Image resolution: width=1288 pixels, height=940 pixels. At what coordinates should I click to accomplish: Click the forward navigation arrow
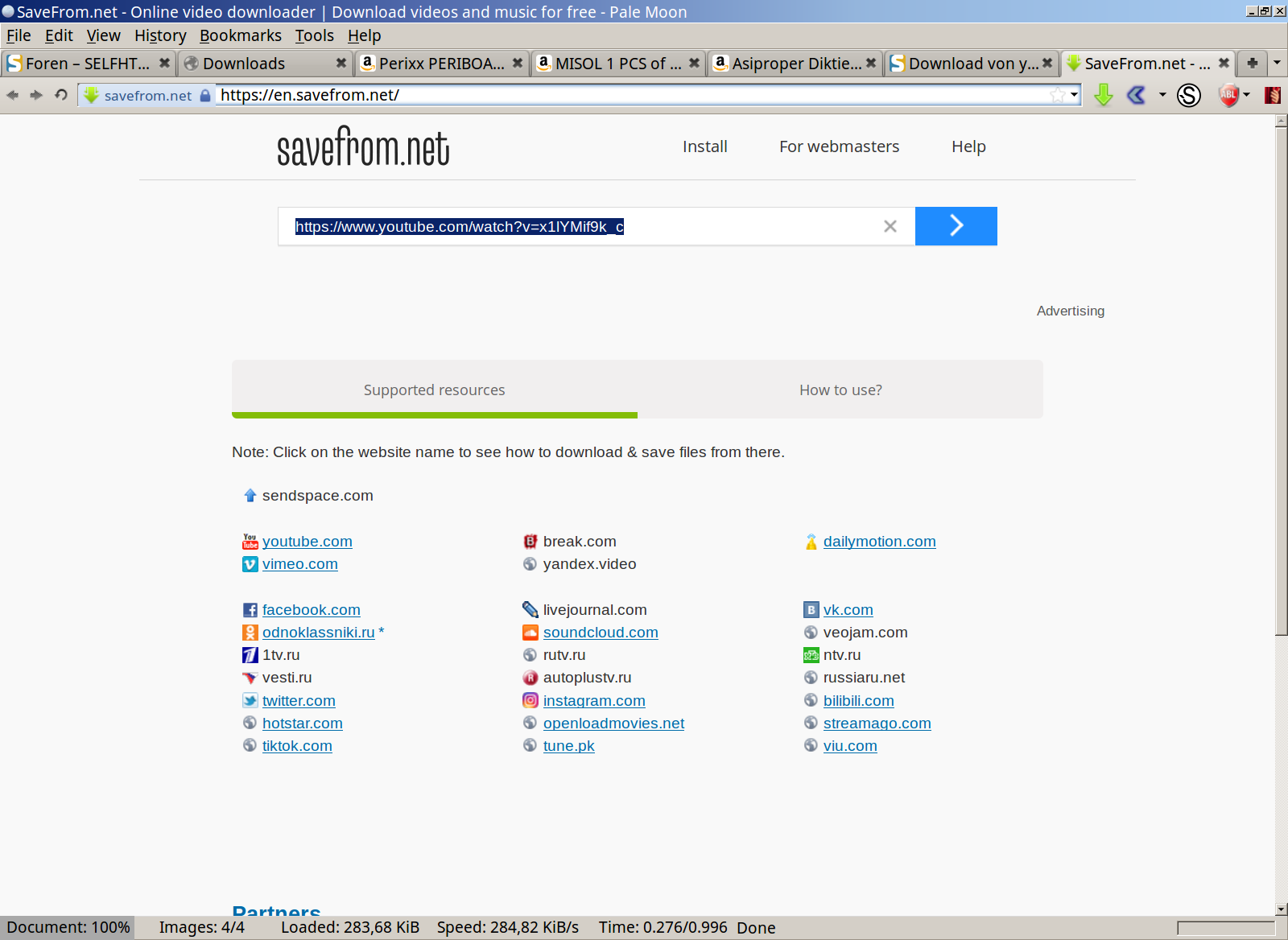point(36,94)
